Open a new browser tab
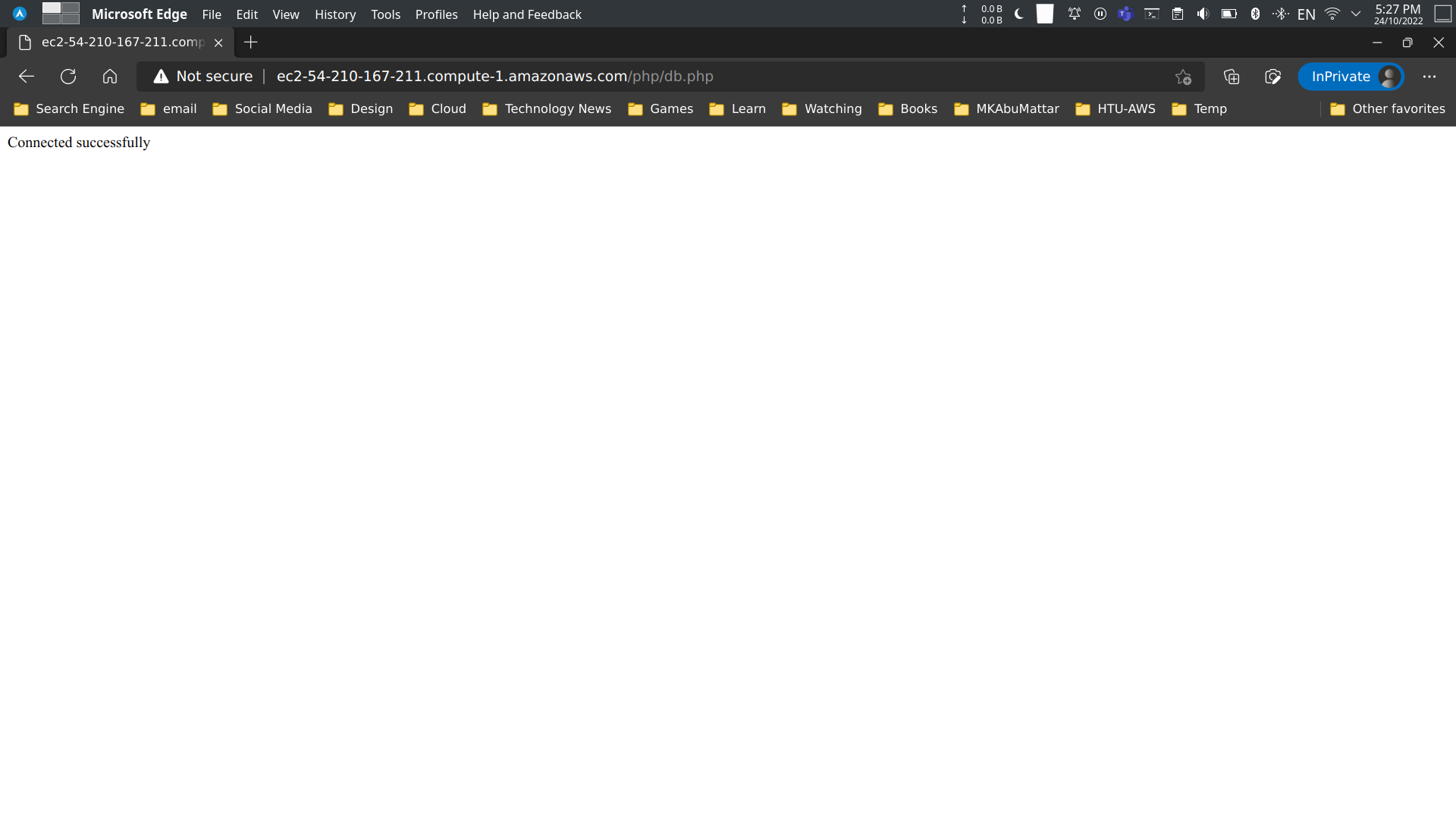The image size is (1456, 819). click(251, 42)
